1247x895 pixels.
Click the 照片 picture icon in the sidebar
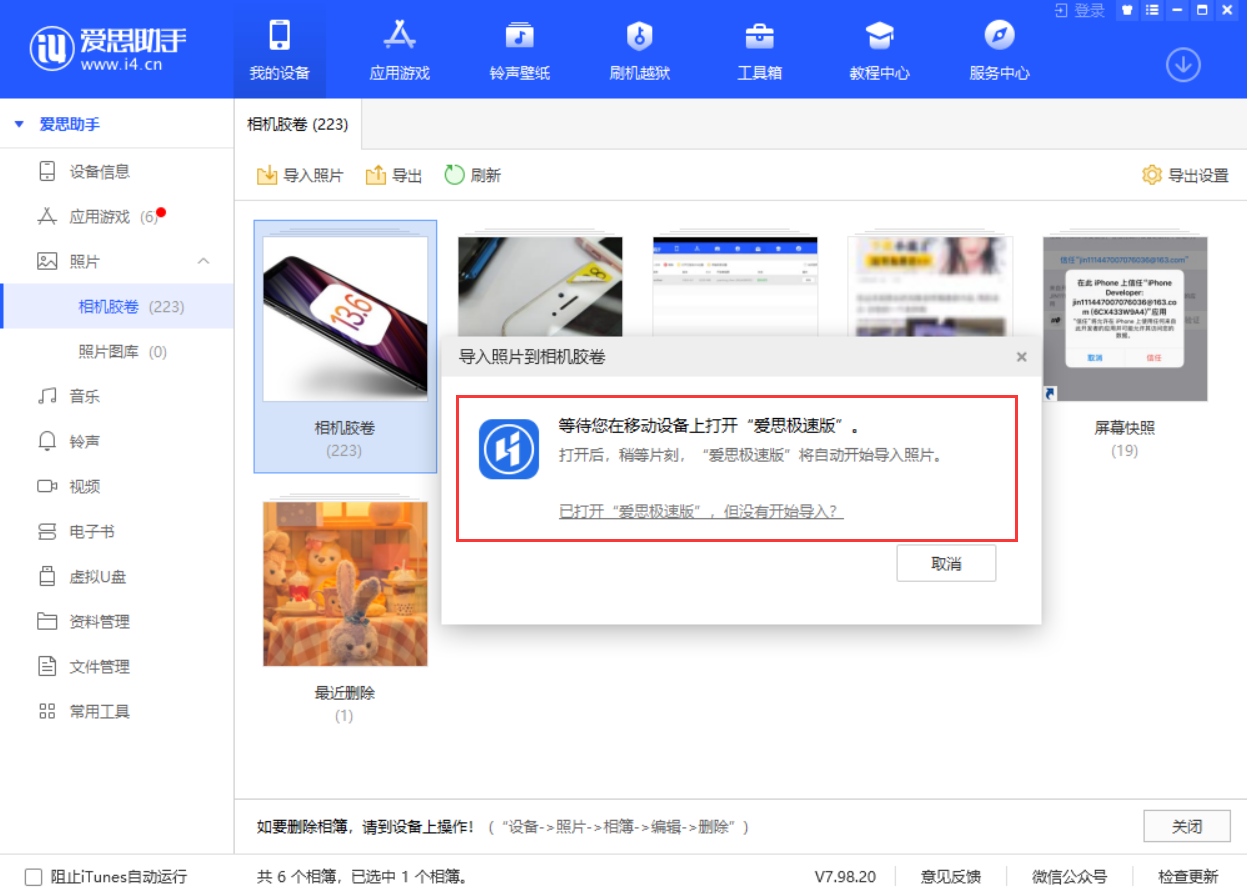(x=47, y=261)
